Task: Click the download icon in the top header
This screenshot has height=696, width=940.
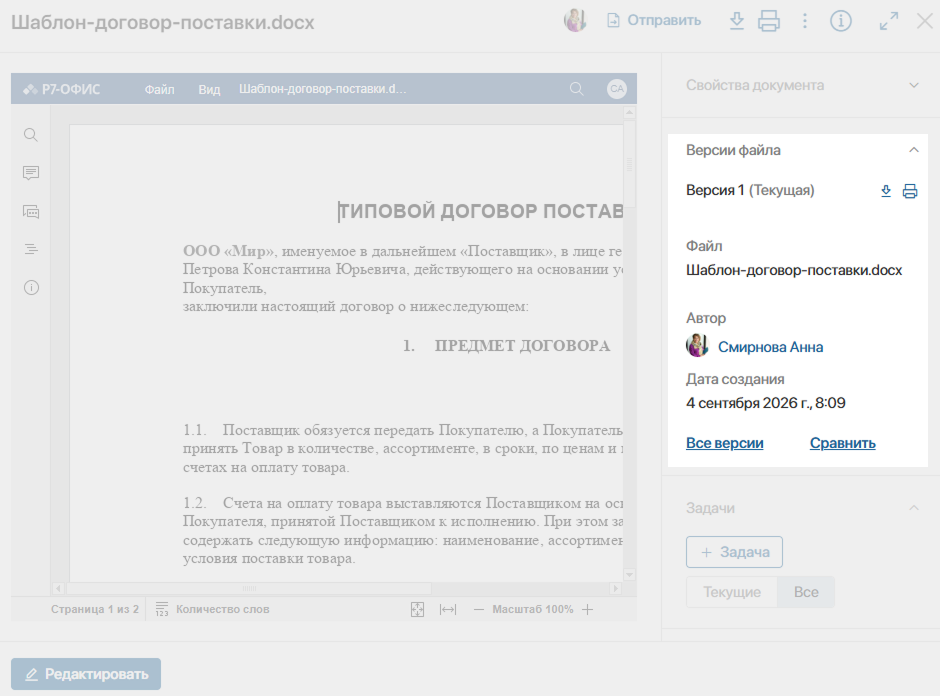Action: 737,21
